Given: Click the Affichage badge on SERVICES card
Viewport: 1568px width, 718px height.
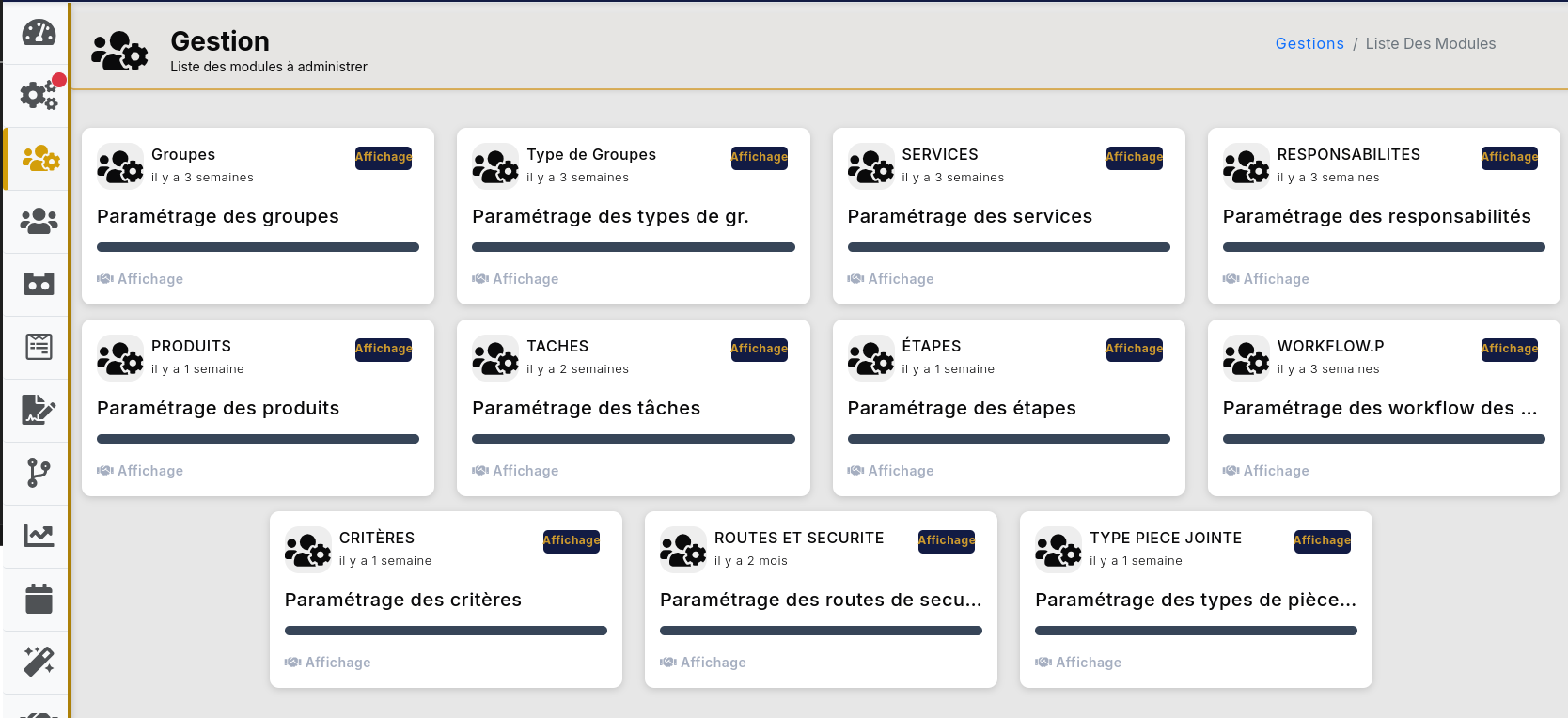Looking at the screenshot, I should [1135, 158].
